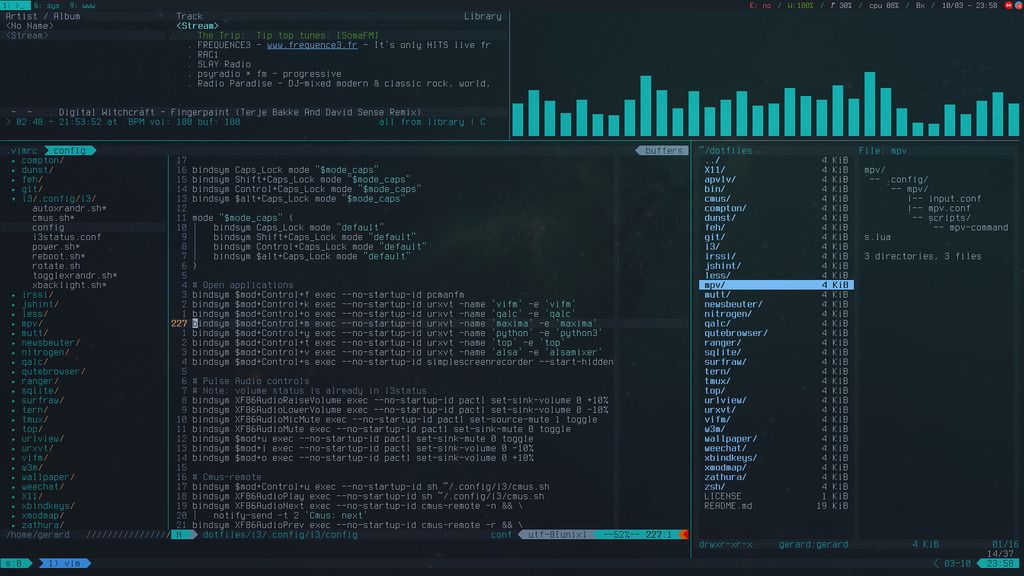Click the Library view label in cmus
This screenshot has height=576, width=1024.
(483, 16)
